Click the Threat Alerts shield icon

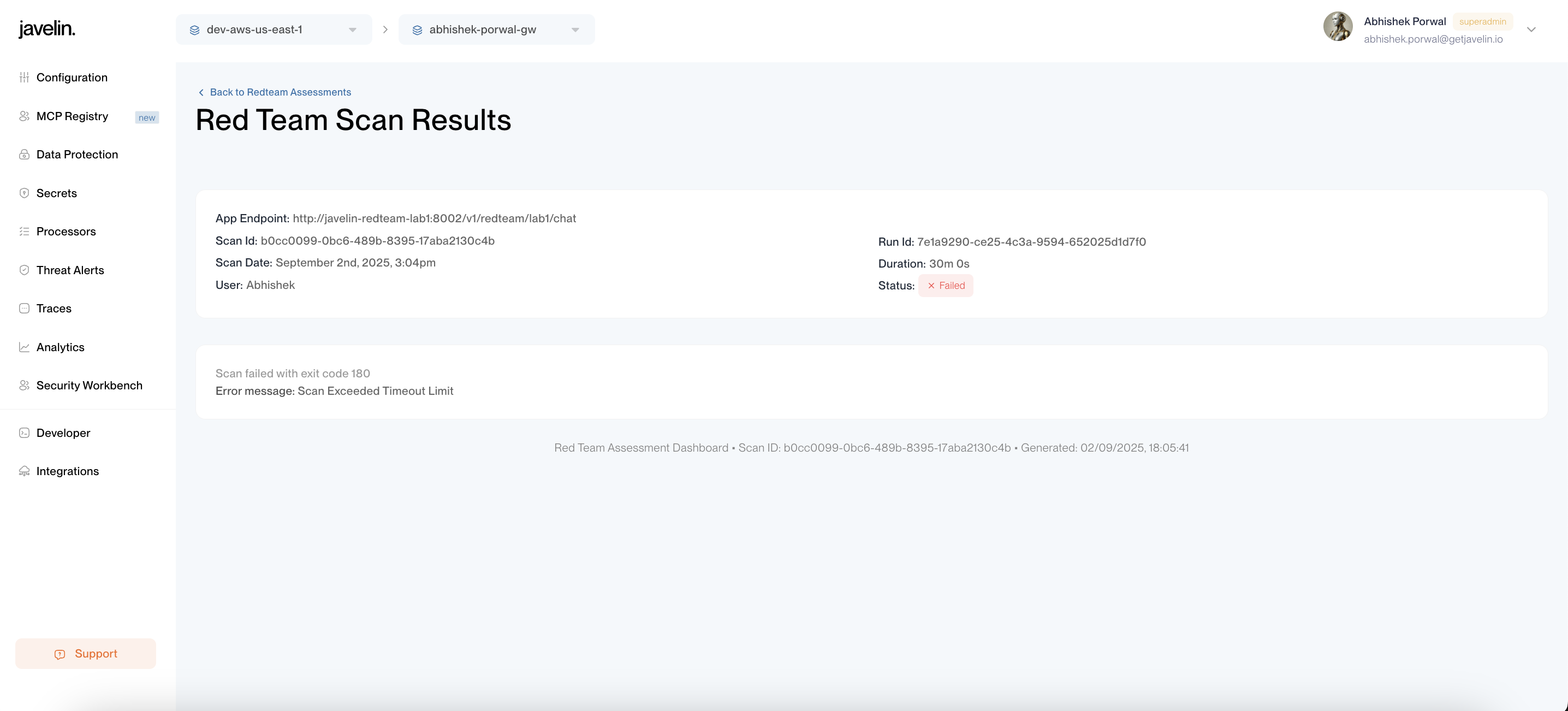click(25, 270)
